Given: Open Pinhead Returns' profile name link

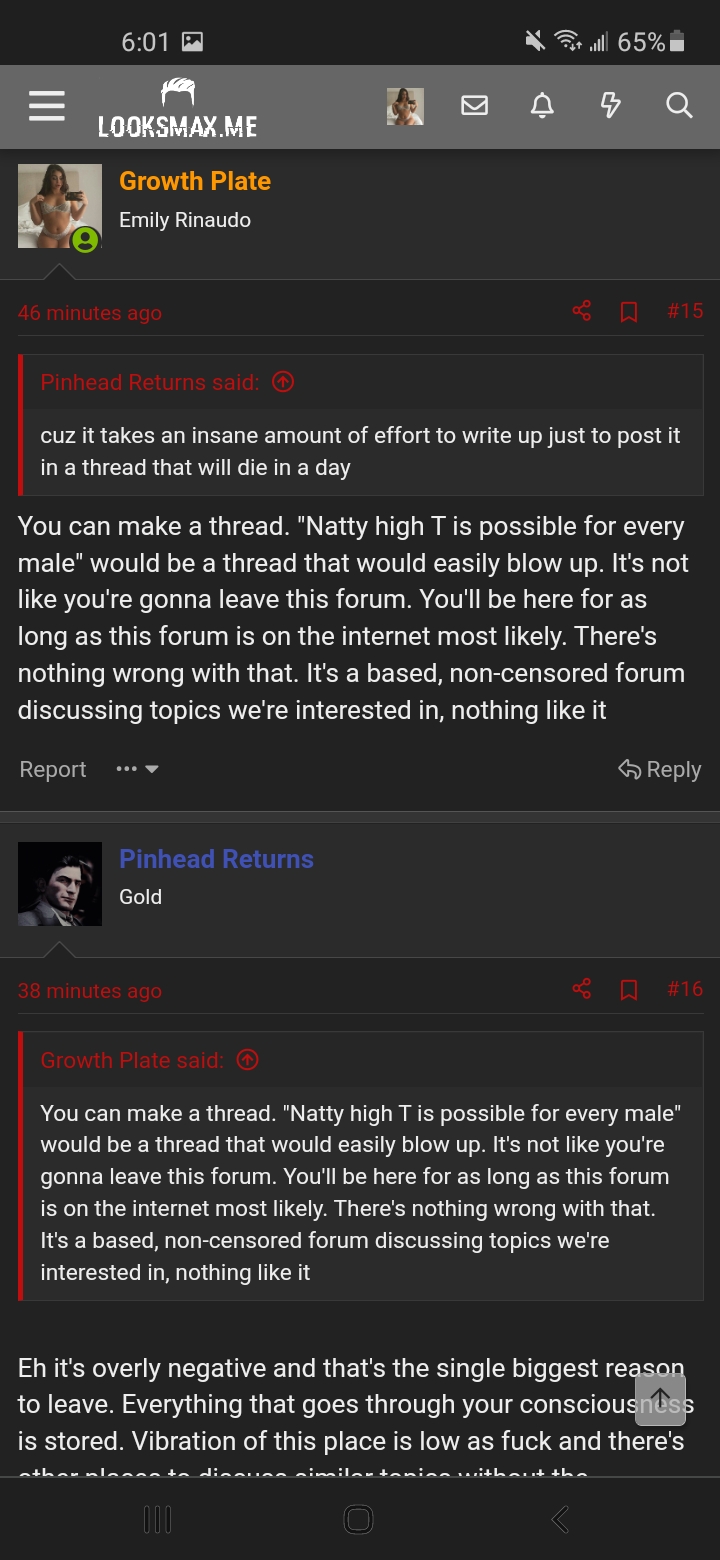Looking at the screenshot, I should coord(216,859).
